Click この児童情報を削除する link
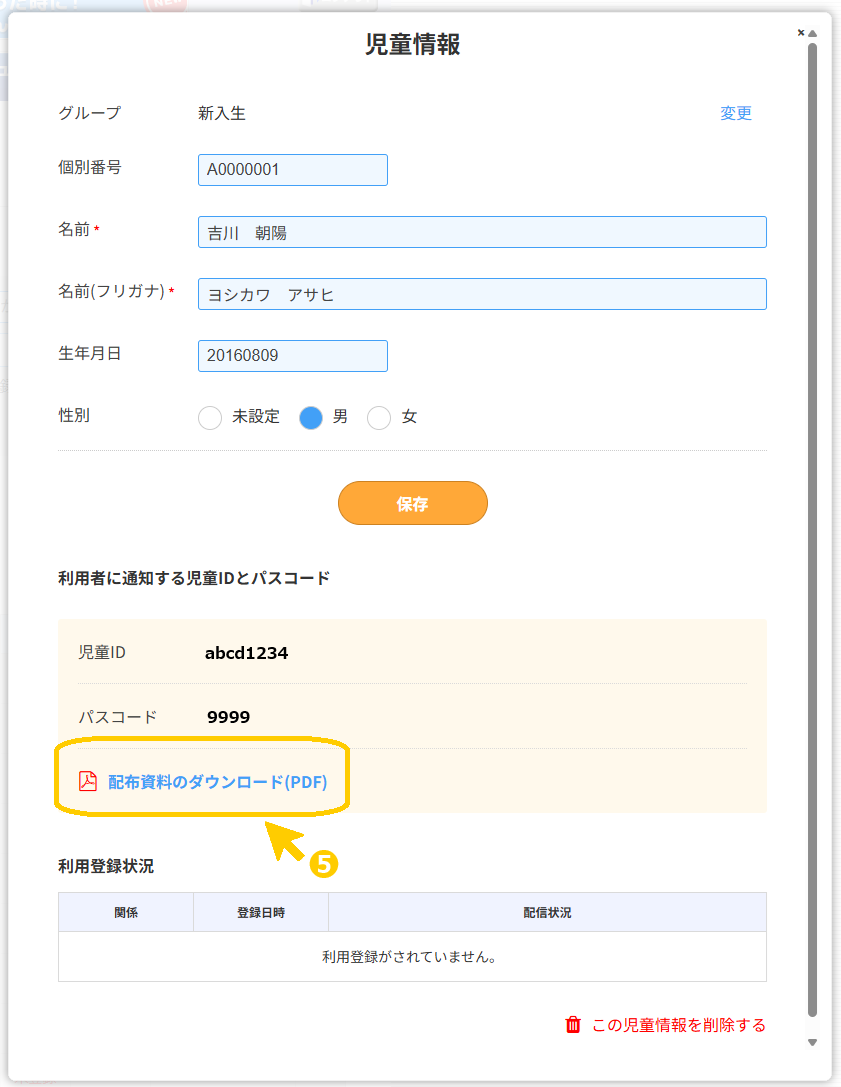This screenshot has height=1087, width=841. (679, 1025)
